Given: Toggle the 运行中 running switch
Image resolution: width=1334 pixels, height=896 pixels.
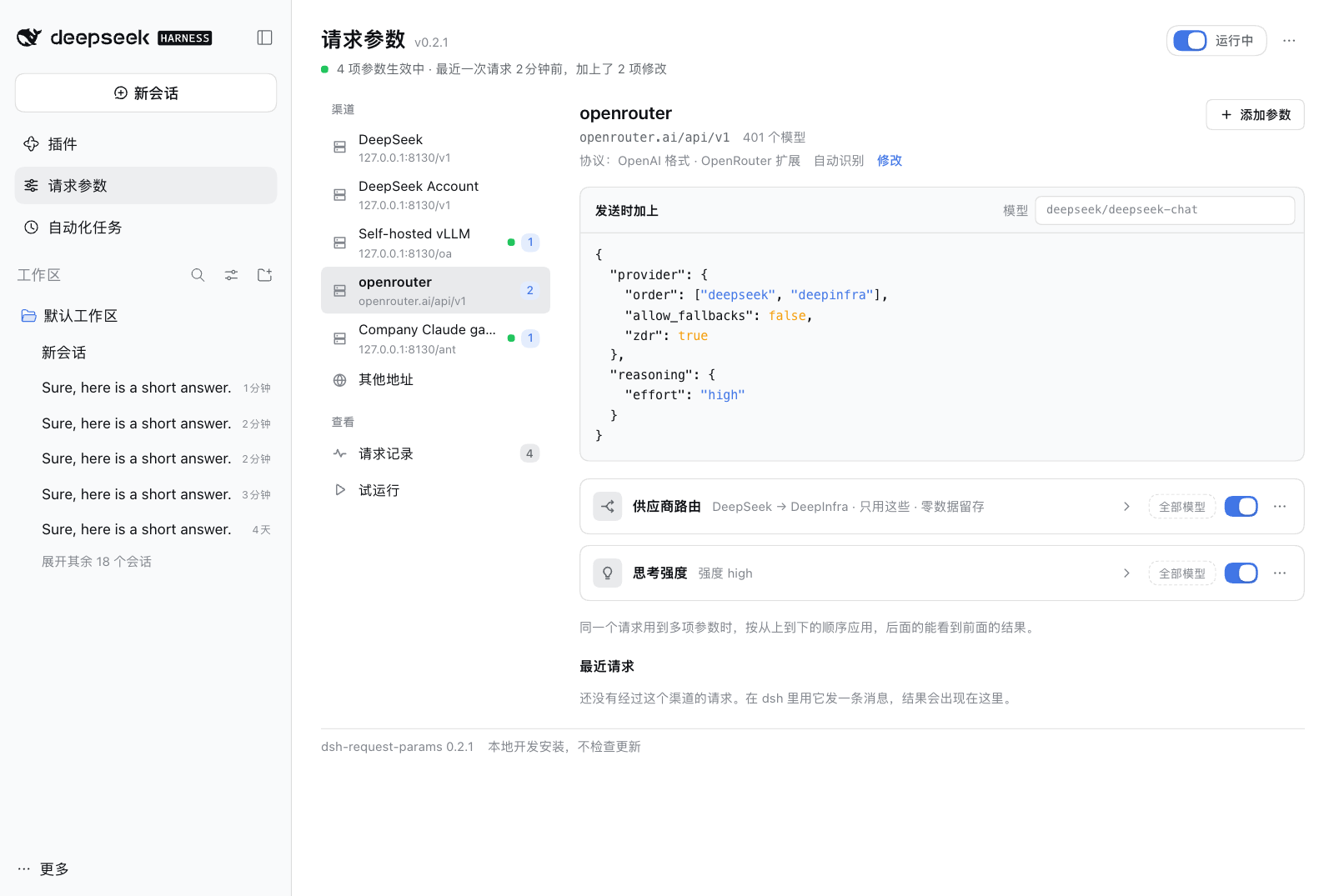Looking at the screenshot, I should coord(1190,40).
